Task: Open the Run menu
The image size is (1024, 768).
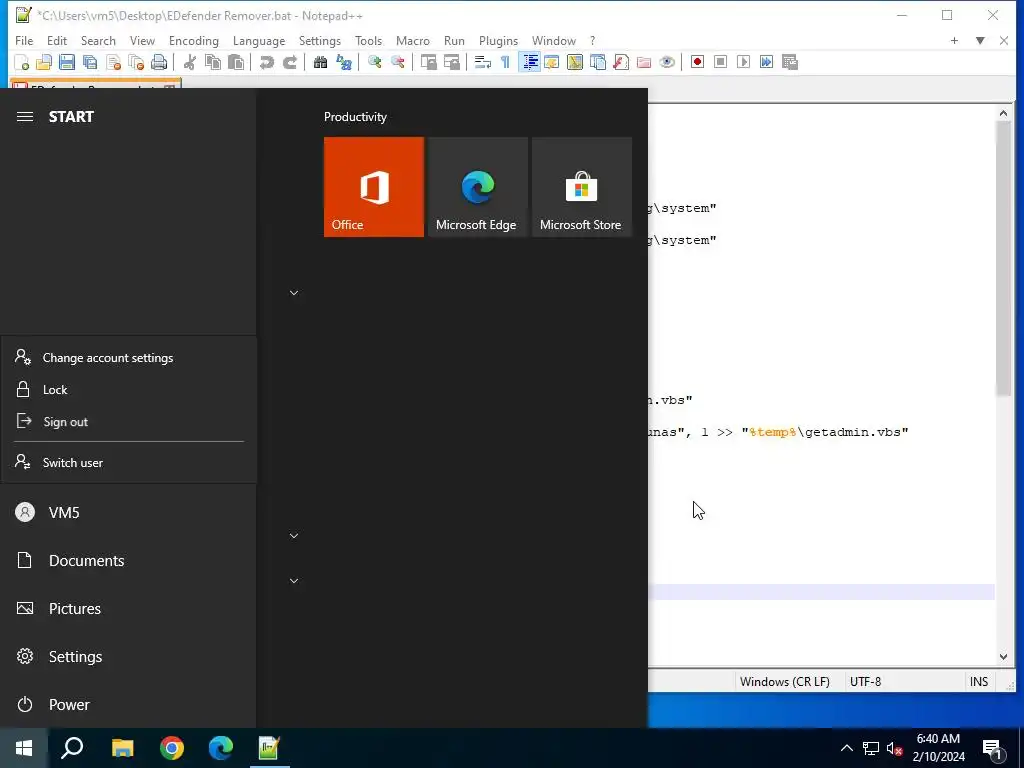Action: [455, 40]
